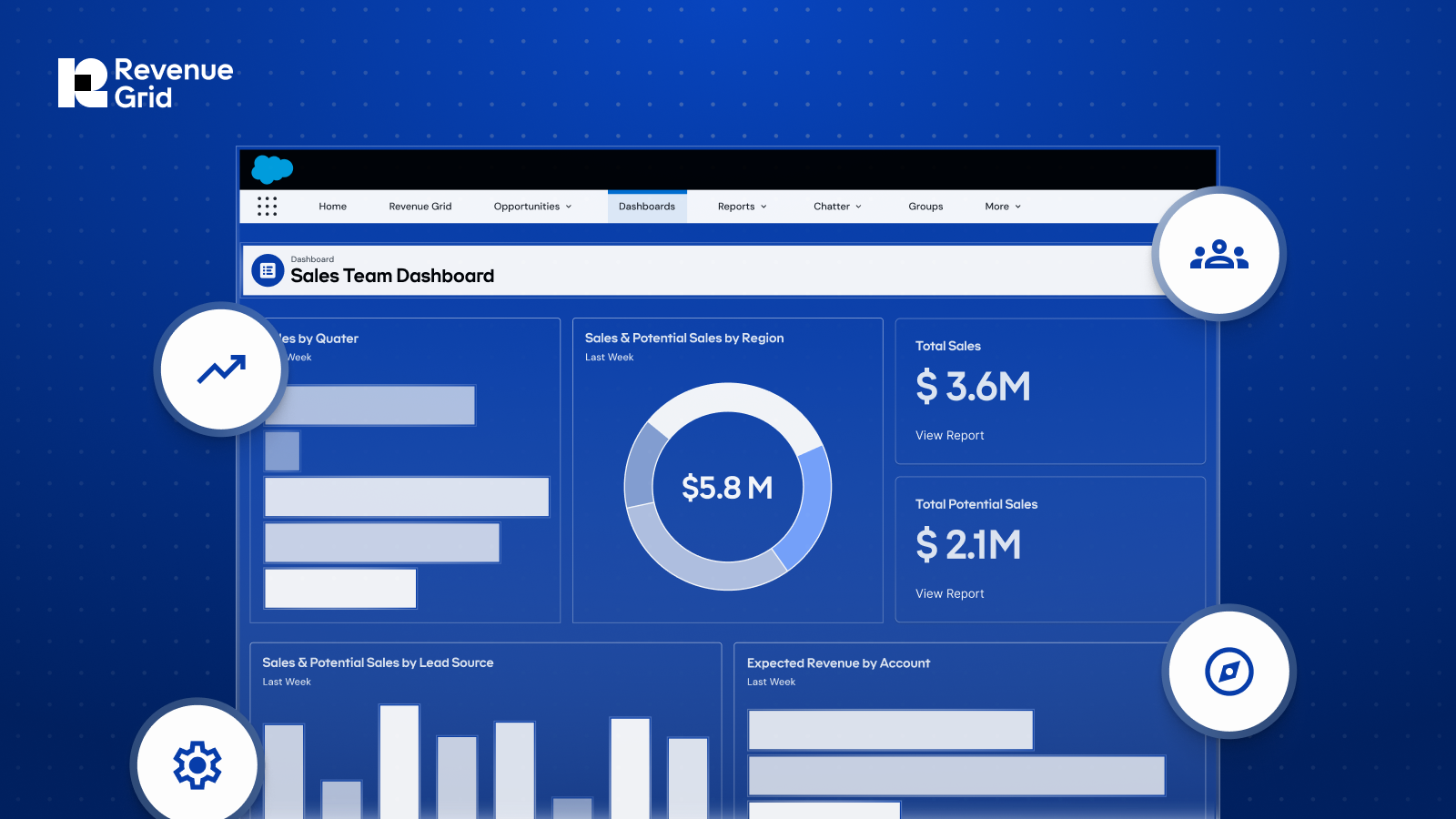This screenshot has height=819, width=1456.
Task: Click View Report under Total Sales
Action: pos(949,436)
